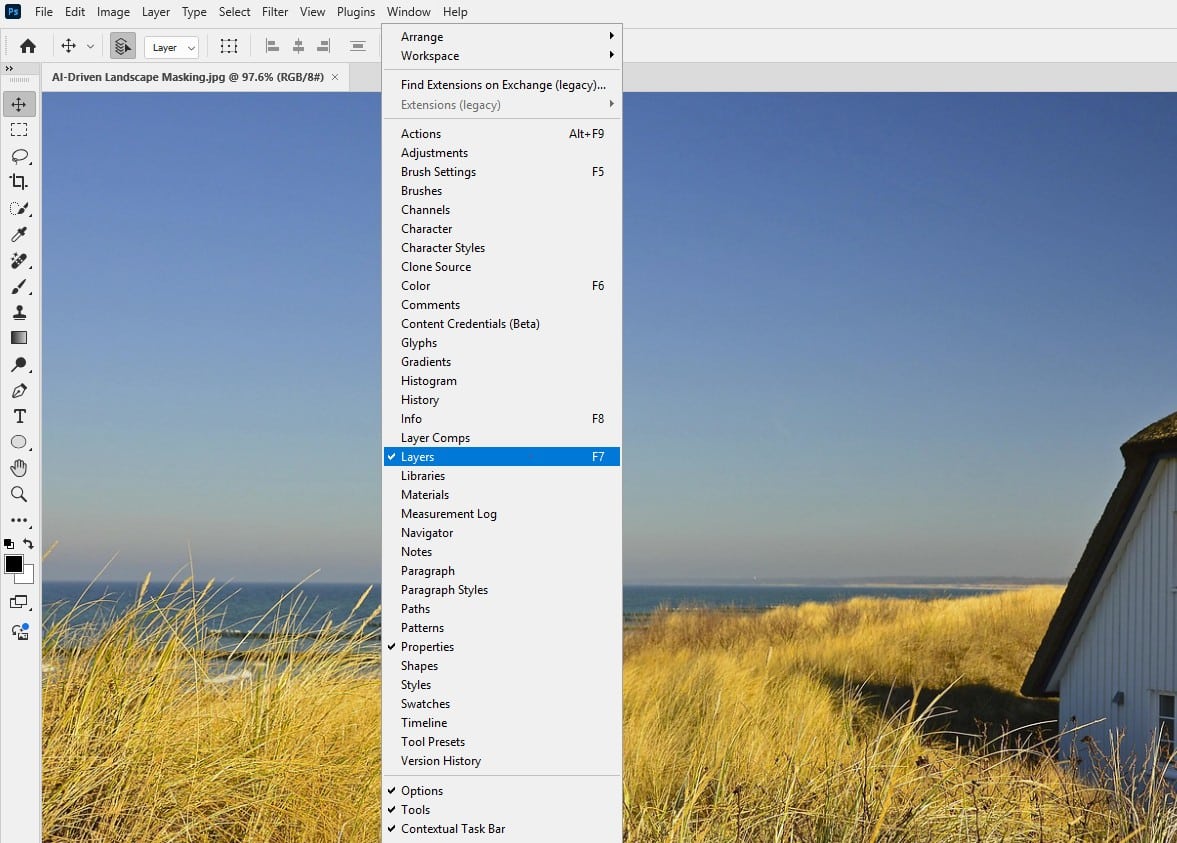Viewport: 1177px width, 843px height.
Task: Pick the Eyedropper tool
Action: tap(19, 235)
